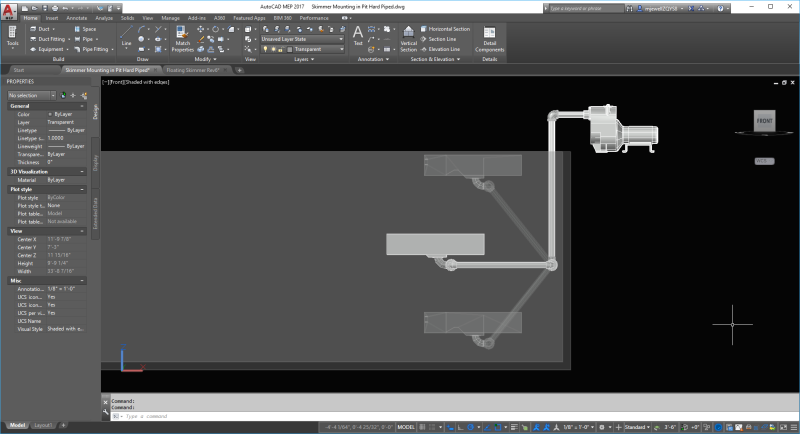Image resolution: width=800 pixels, height=434 pixels.
Task: Toggle the layer freeze sun icon
Action: tap(273, 49)
